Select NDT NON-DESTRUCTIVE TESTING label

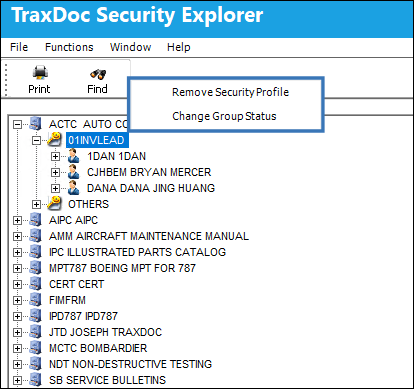click(x=130, y=364)
